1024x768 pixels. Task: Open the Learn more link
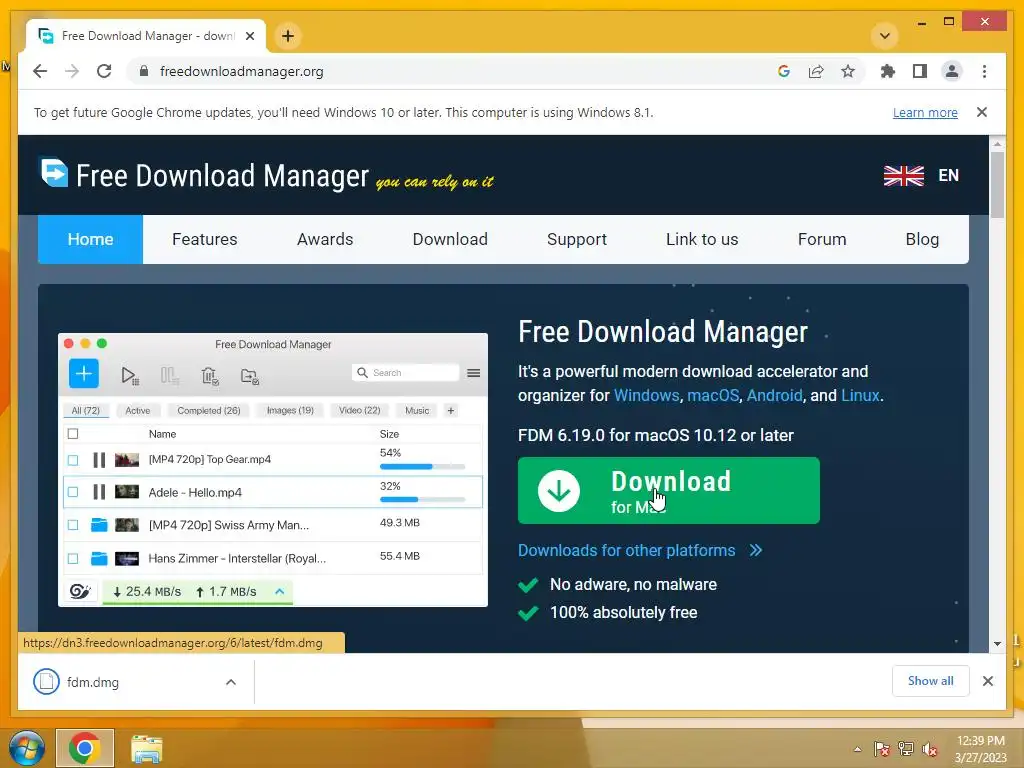coord(925,112)
